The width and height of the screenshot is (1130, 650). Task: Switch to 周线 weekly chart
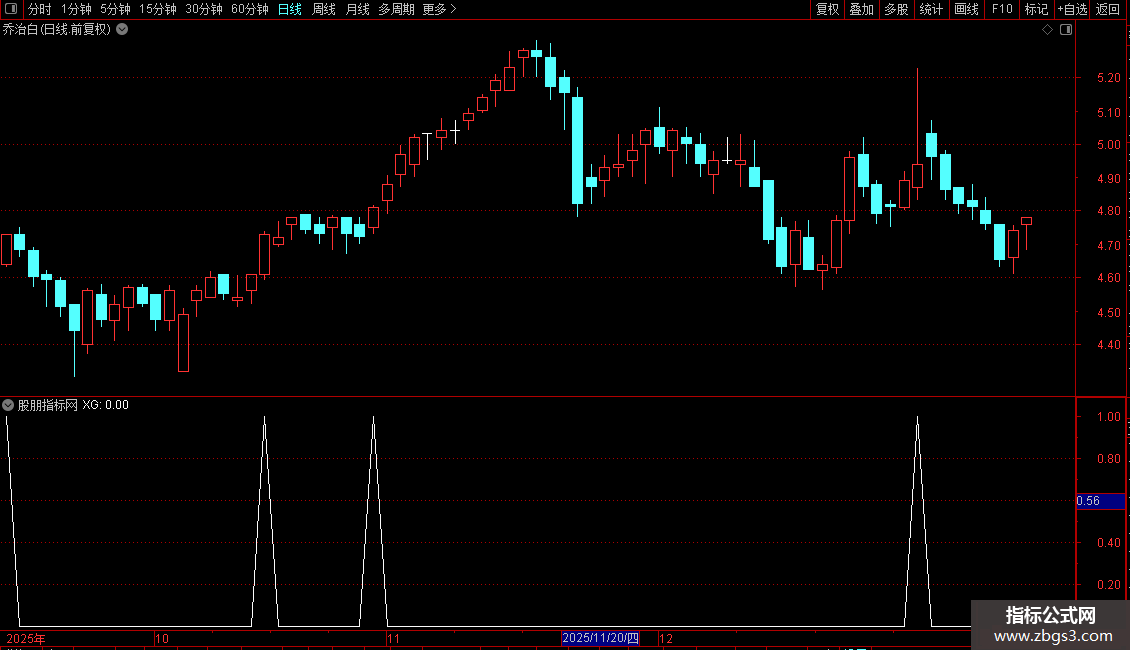[324, 9]
